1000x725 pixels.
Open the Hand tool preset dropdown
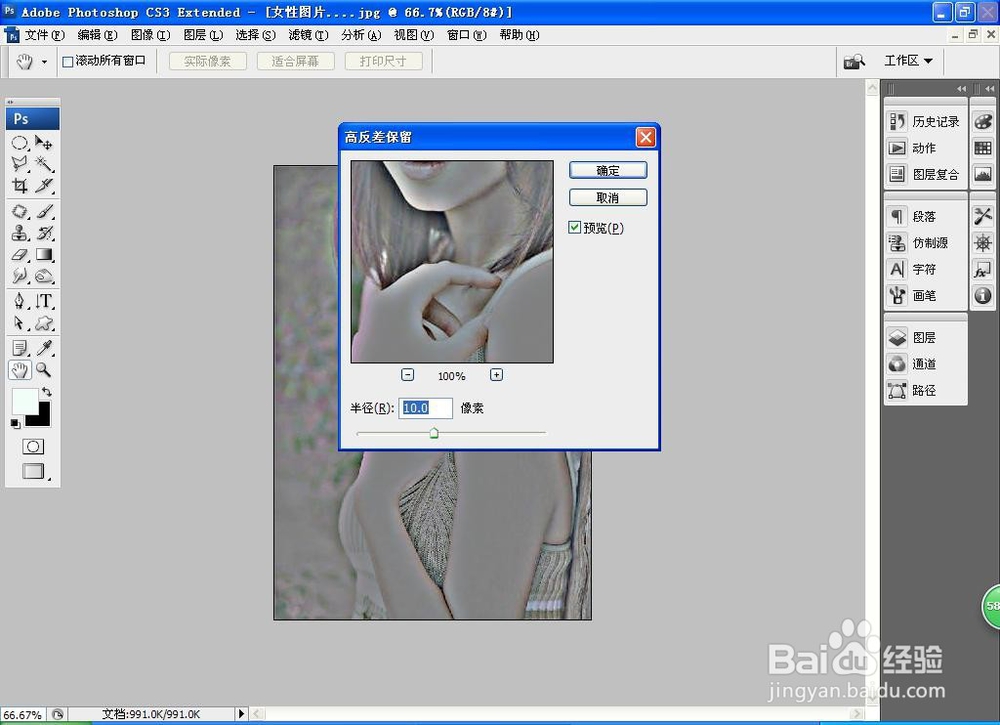click(42, 60)
